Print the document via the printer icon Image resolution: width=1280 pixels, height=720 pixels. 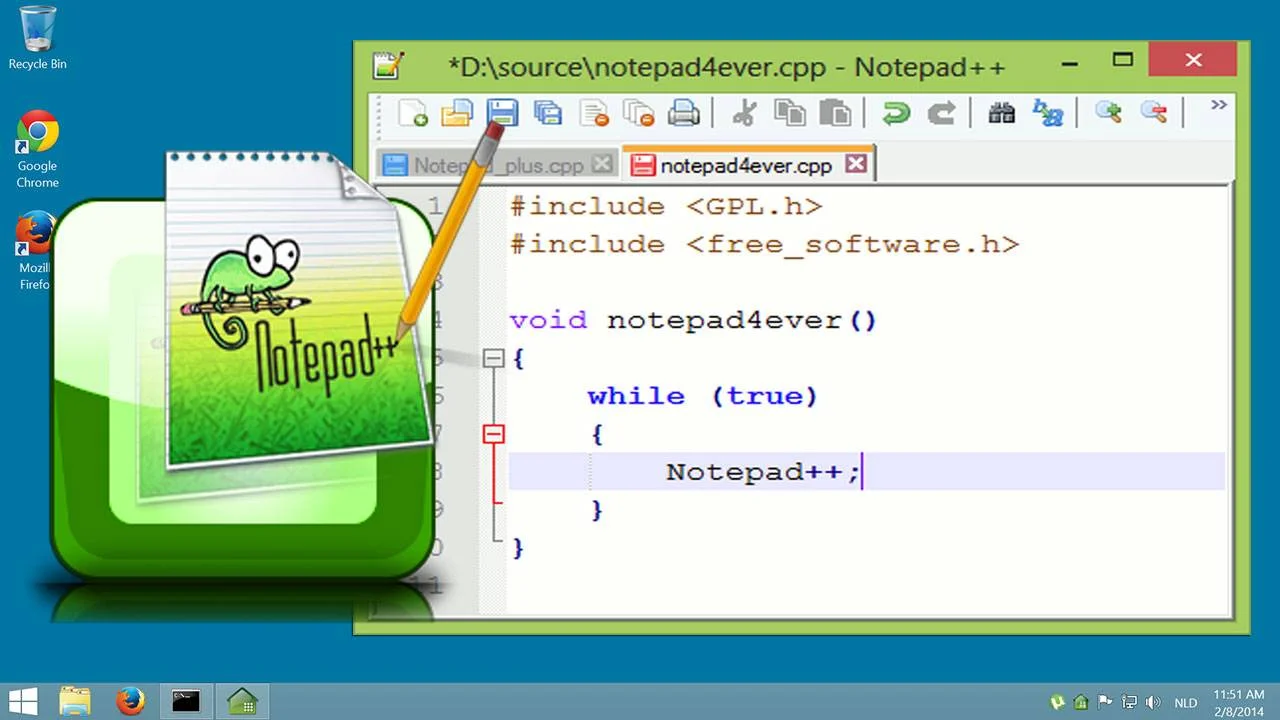684,113
